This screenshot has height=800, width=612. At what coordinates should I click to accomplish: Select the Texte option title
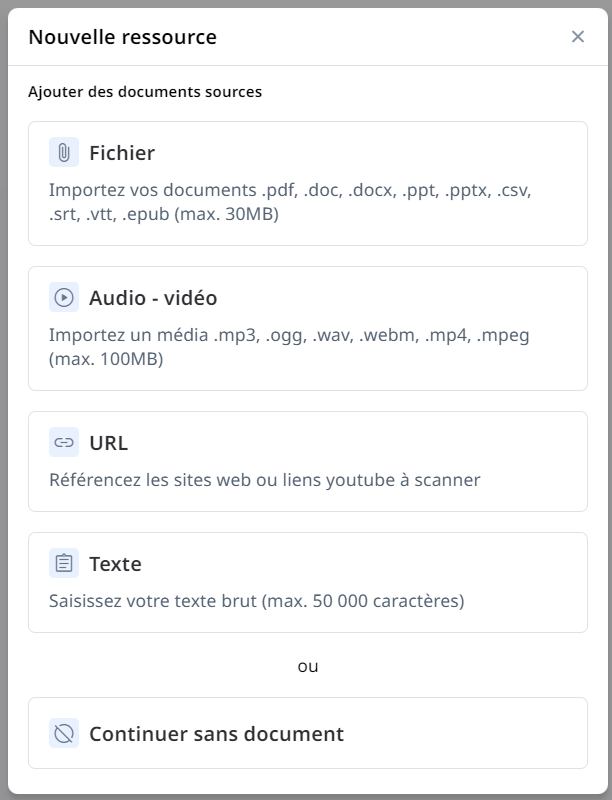[x=115, y=564]
